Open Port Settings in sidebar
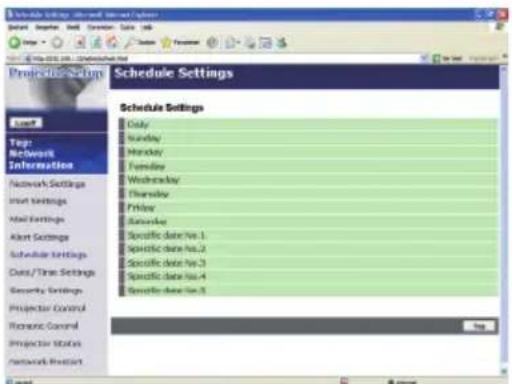 pos(38,201)
